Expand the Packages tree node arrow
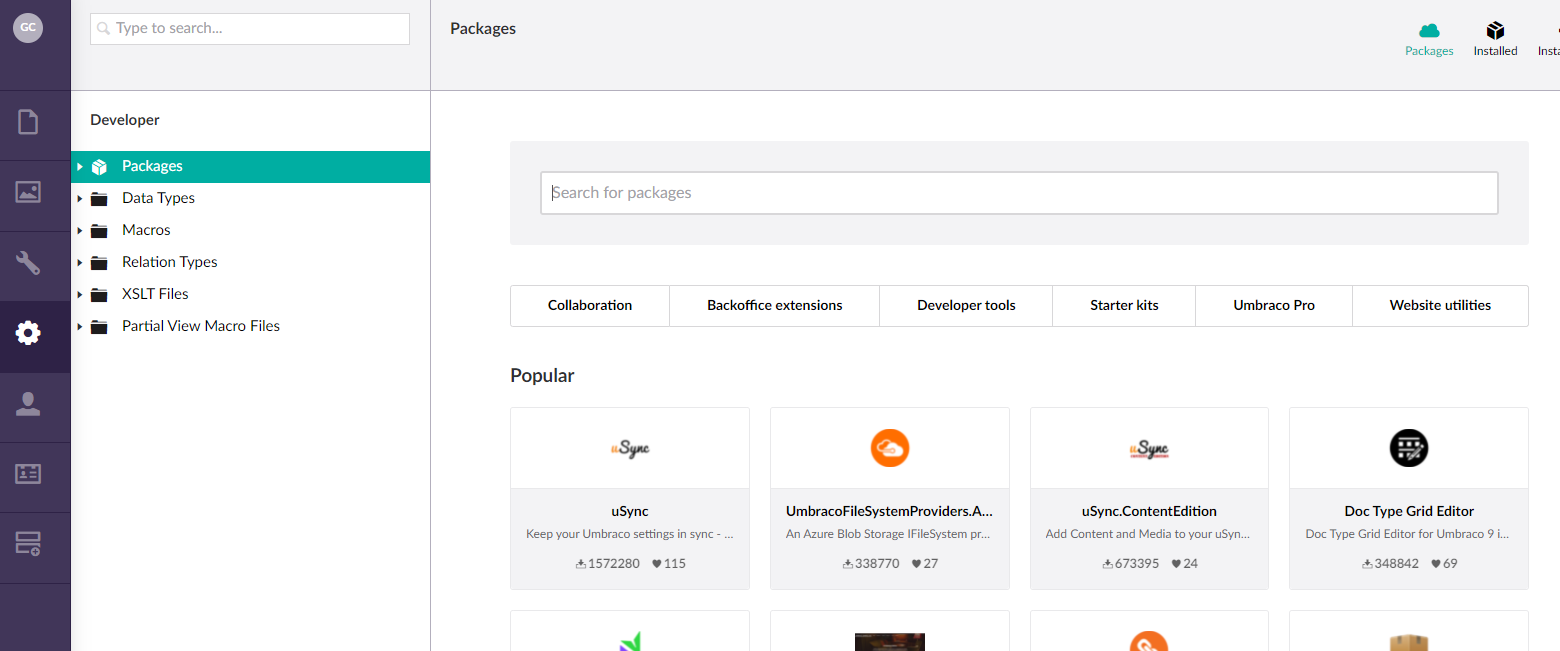 point(80,166)
